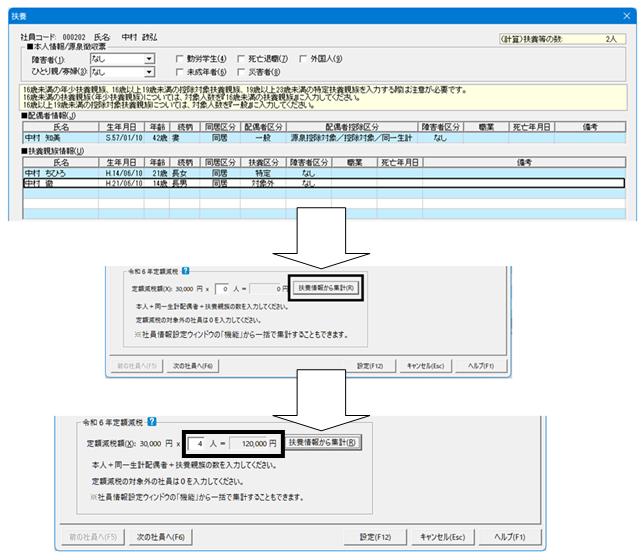Image resolution: width=642 pixels, height=560 pixels.
Task: Click the person count field showing 4
Action: pyautogui.click(x=197, y=444)
